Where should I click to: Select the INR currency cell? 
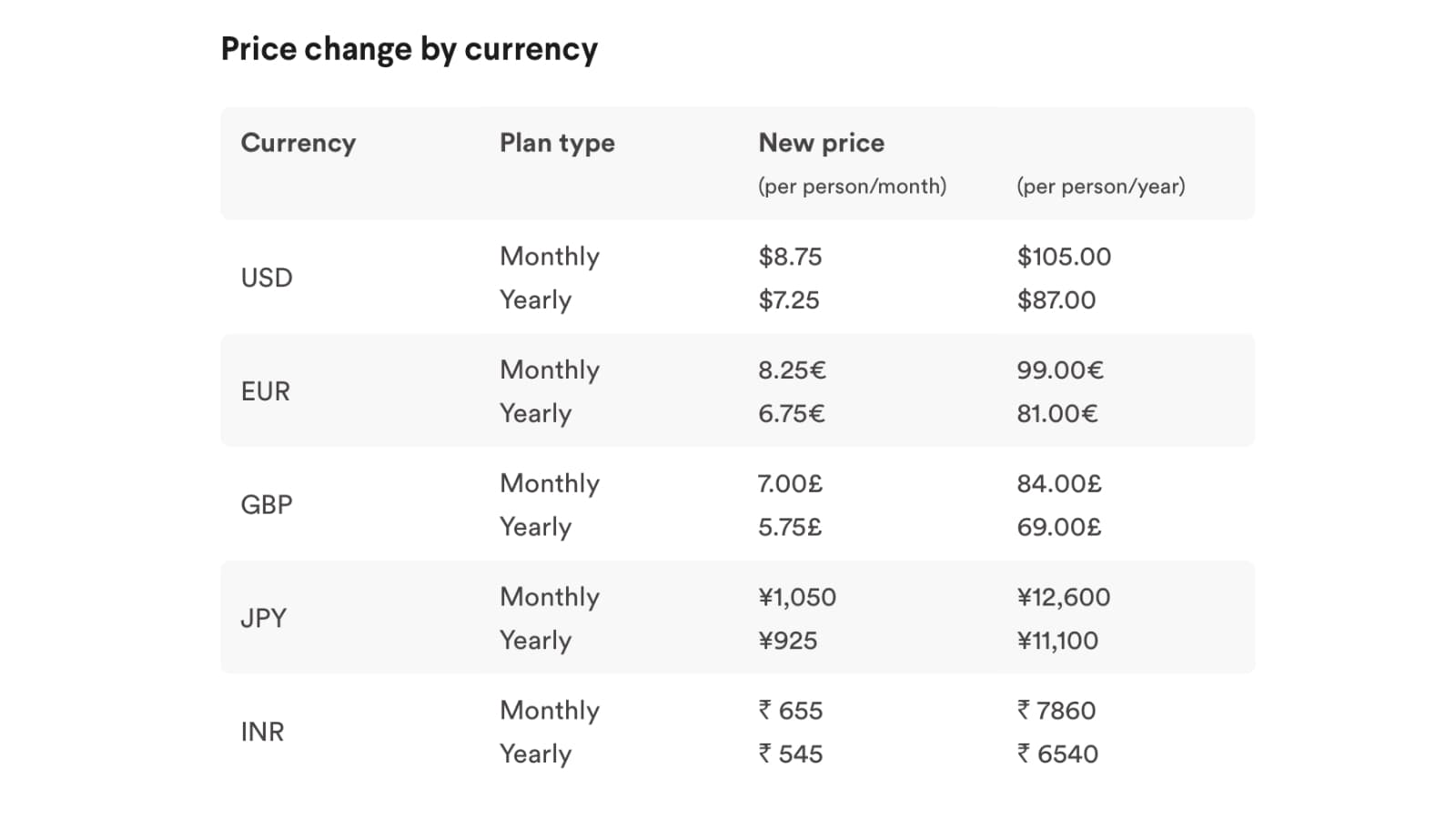(262, 732)
